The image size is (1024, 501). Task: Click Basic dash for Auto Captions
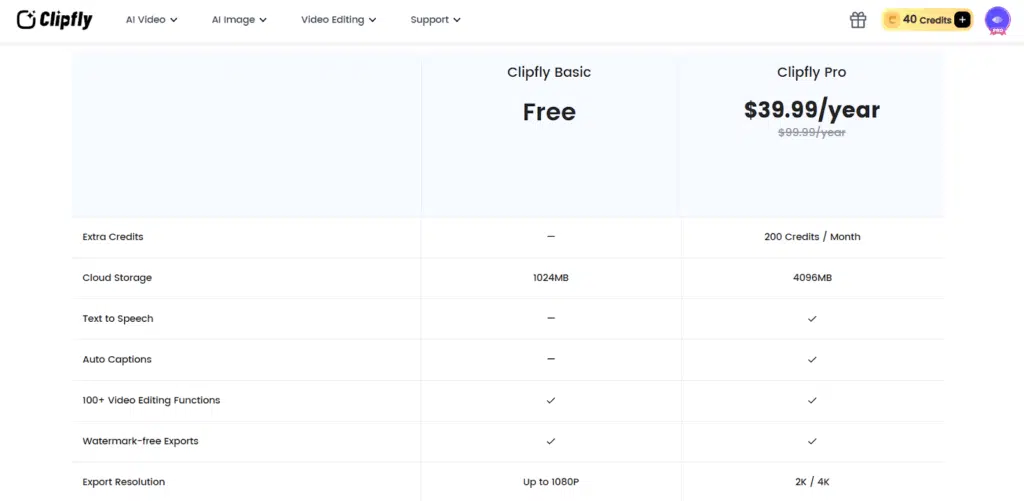551,359
